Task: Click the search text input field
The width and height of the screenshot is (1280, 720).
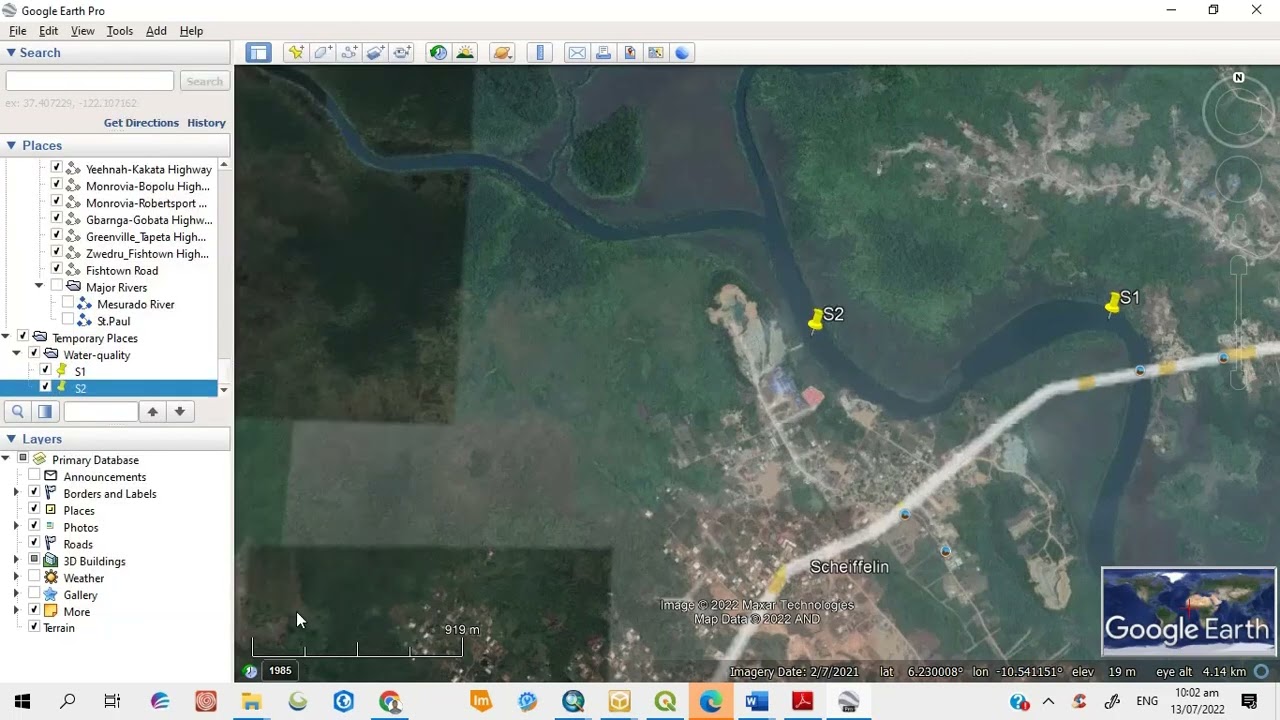Action: tap(90, 81)
